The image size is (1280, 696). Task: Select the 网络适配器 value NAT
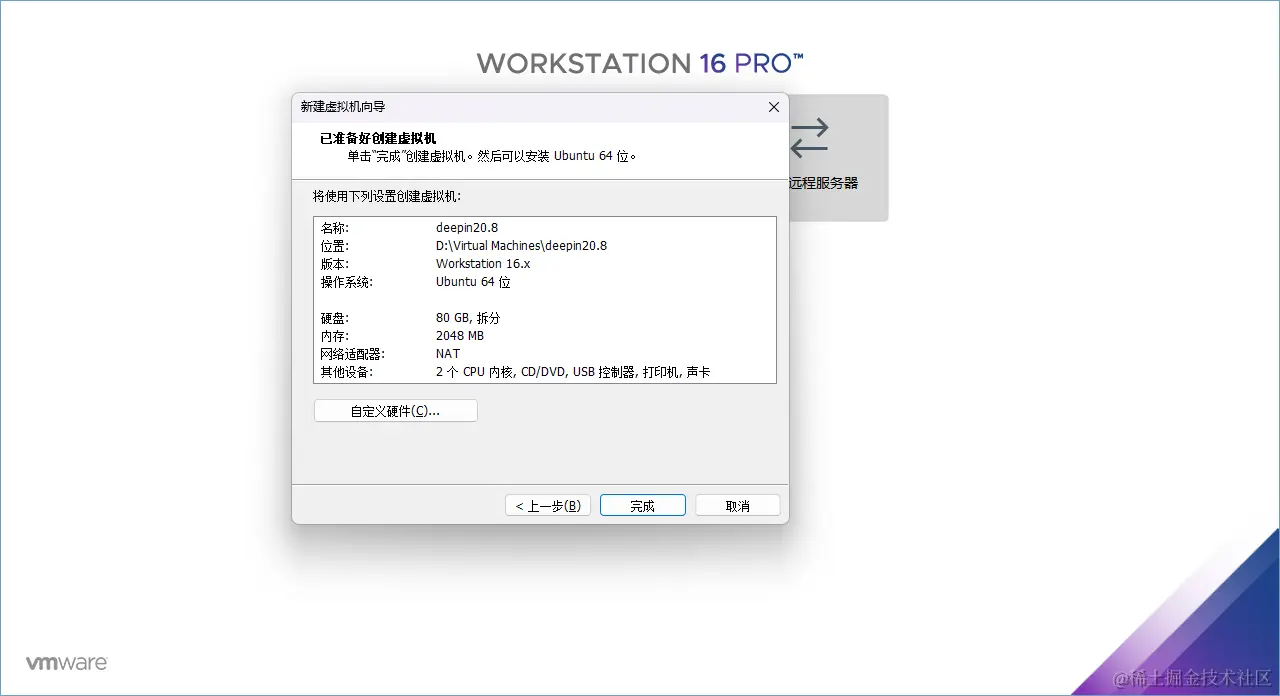click(448, 354)
